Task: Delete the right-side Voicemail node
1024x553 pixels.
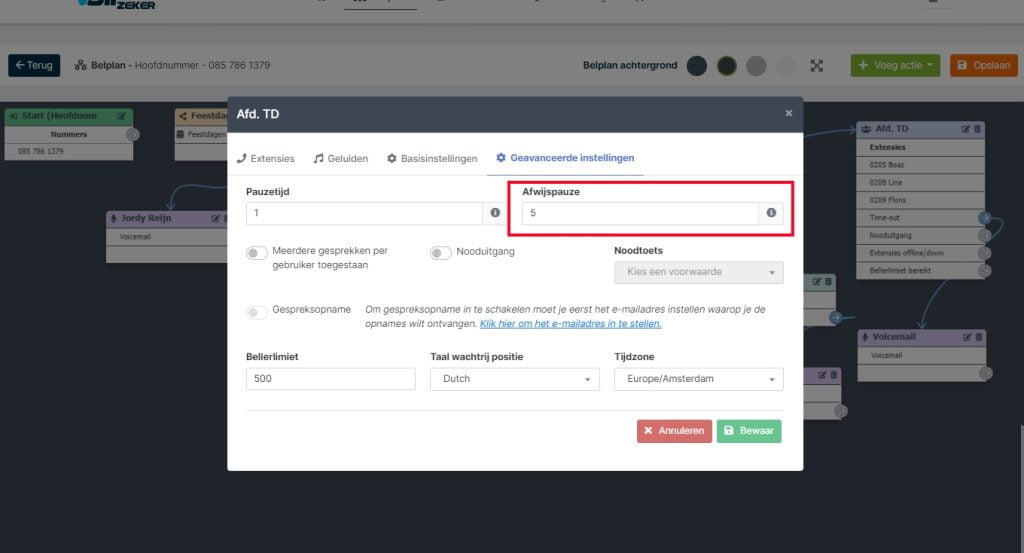Action: 978,337
